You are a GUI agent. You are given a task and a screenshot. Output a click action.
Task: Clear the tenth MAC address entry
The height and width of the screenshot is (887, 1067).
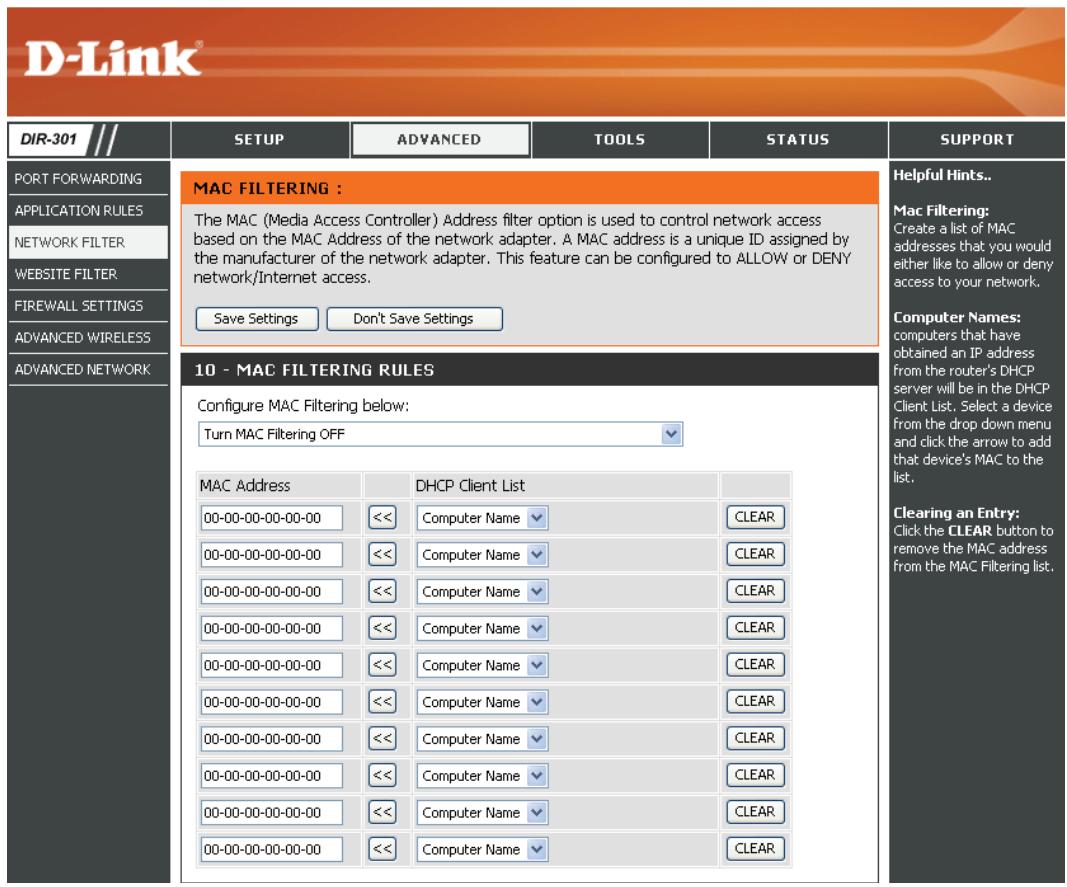755,848
